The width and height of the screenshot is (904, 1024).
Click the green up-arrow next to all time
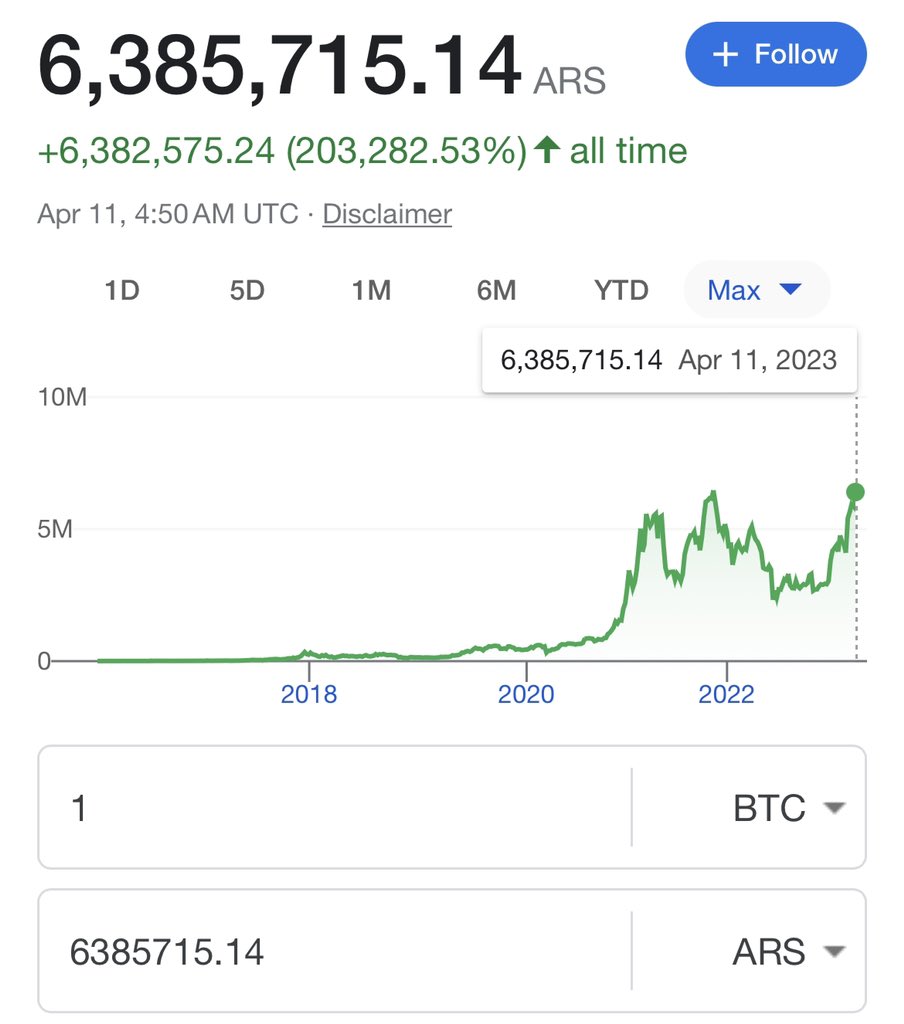point(546,151)
